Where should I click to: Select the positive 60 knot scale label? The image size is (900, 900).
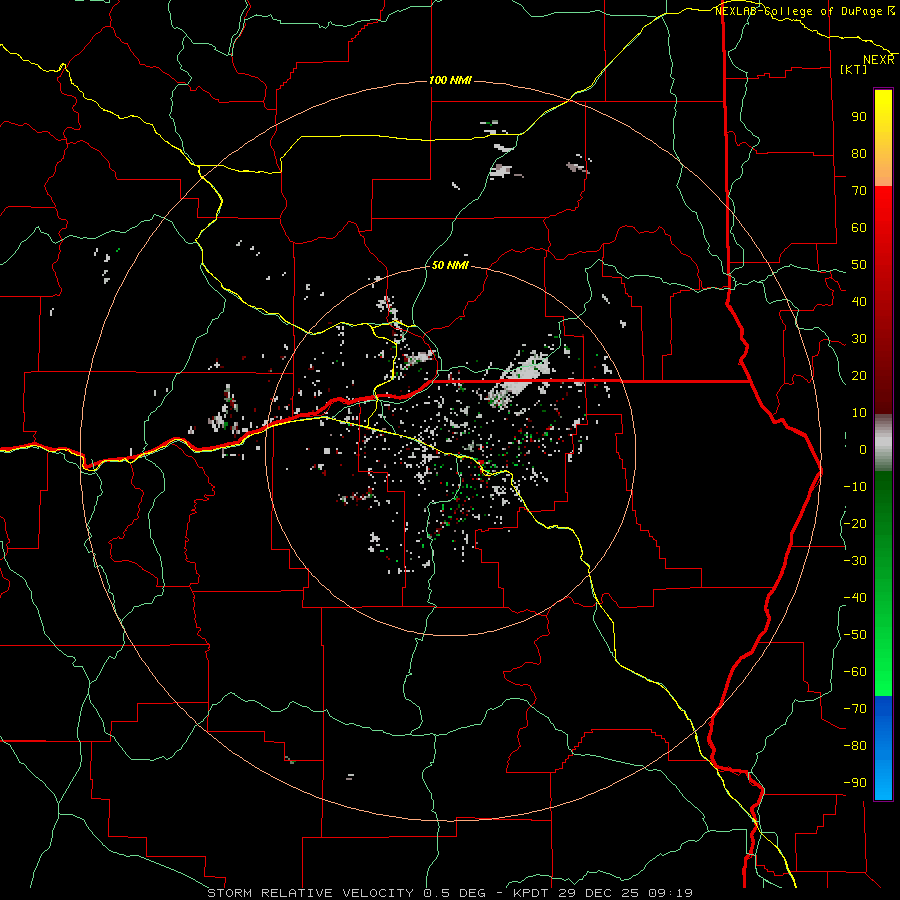point(859,228)
